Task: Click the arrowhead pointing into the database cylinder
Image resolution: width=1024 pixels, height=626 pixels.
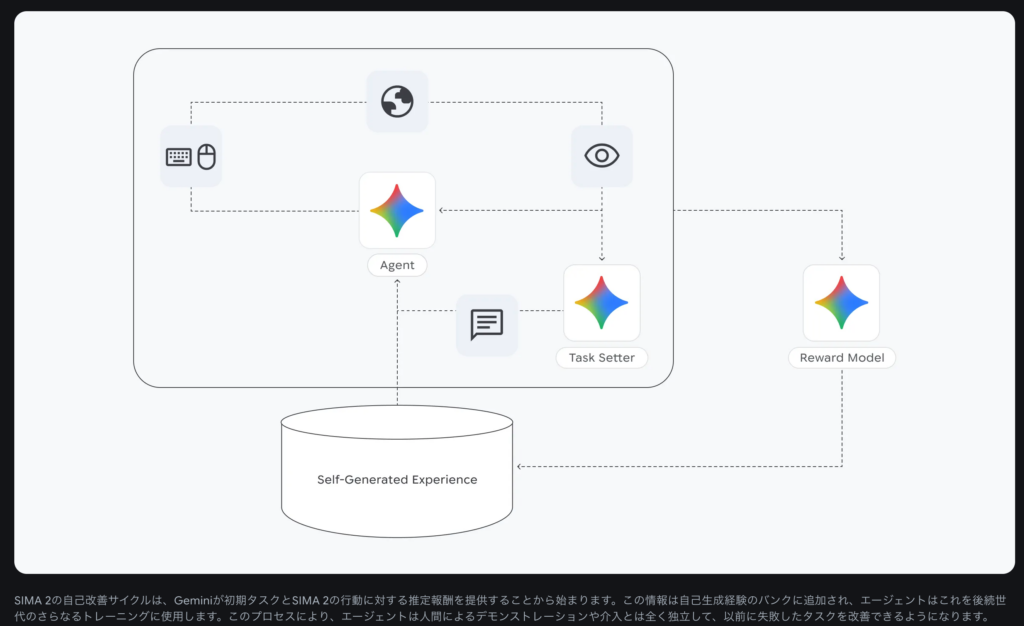Action: [x=519, y=466]
